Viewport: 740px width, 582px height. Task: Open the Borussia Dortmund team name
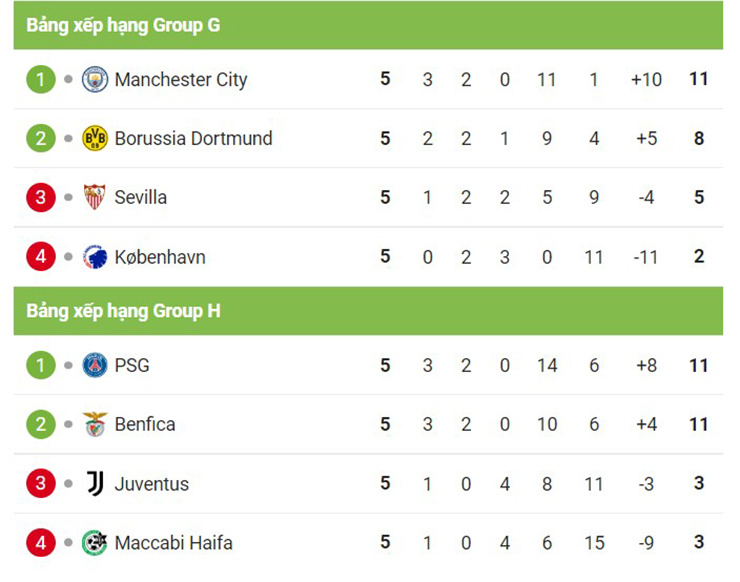pos(193,138)
